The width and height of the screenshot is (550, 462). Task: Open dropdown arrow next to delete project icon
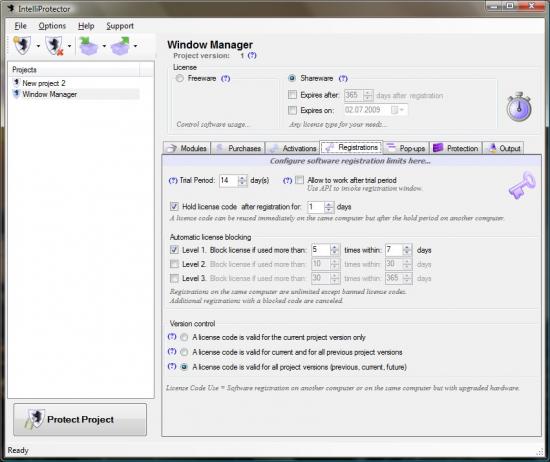coord(69,46)
